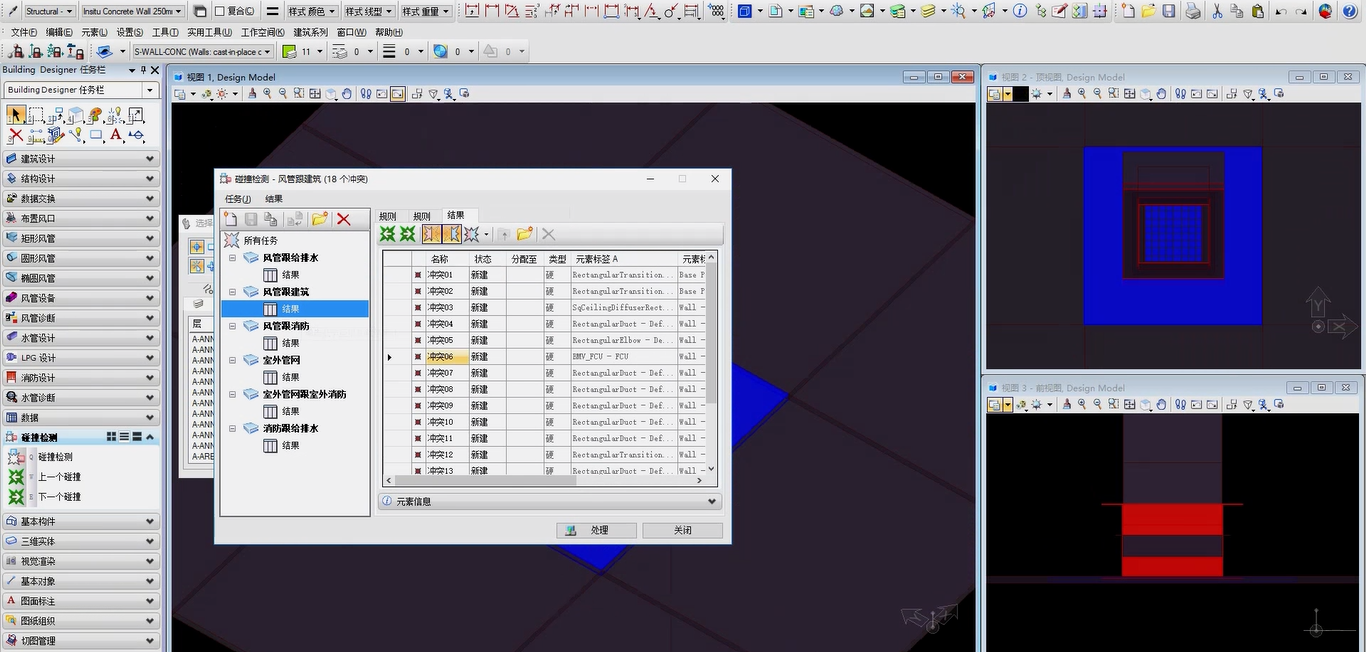Image resolution: width=1366 pixels, height=652 pixels.
Task: Toggle the second highlighted clash display button
Action: point(451,234)
